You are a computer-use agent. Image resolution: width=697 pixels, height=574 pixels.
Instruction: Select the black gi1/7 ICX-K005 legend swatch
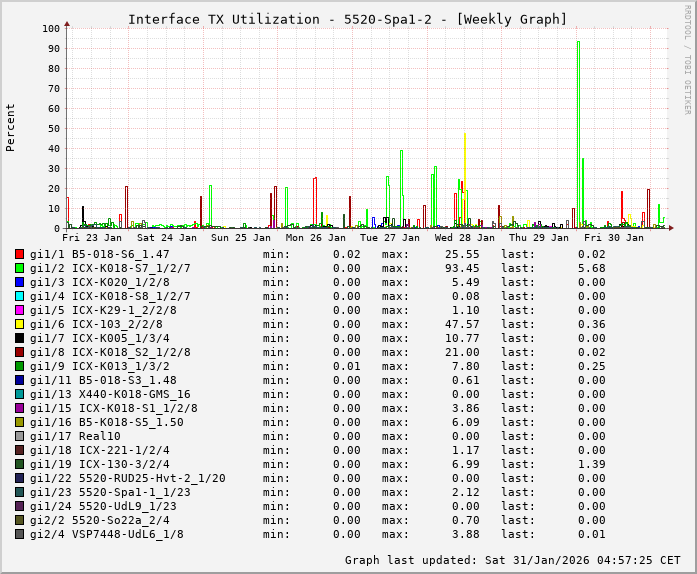pos(19,339)
